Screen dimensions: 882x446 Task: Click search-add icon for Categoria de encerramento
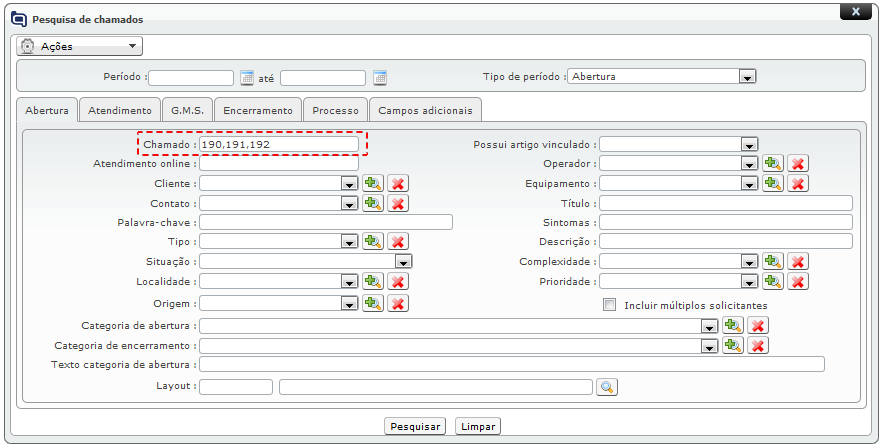click(733, 345)
